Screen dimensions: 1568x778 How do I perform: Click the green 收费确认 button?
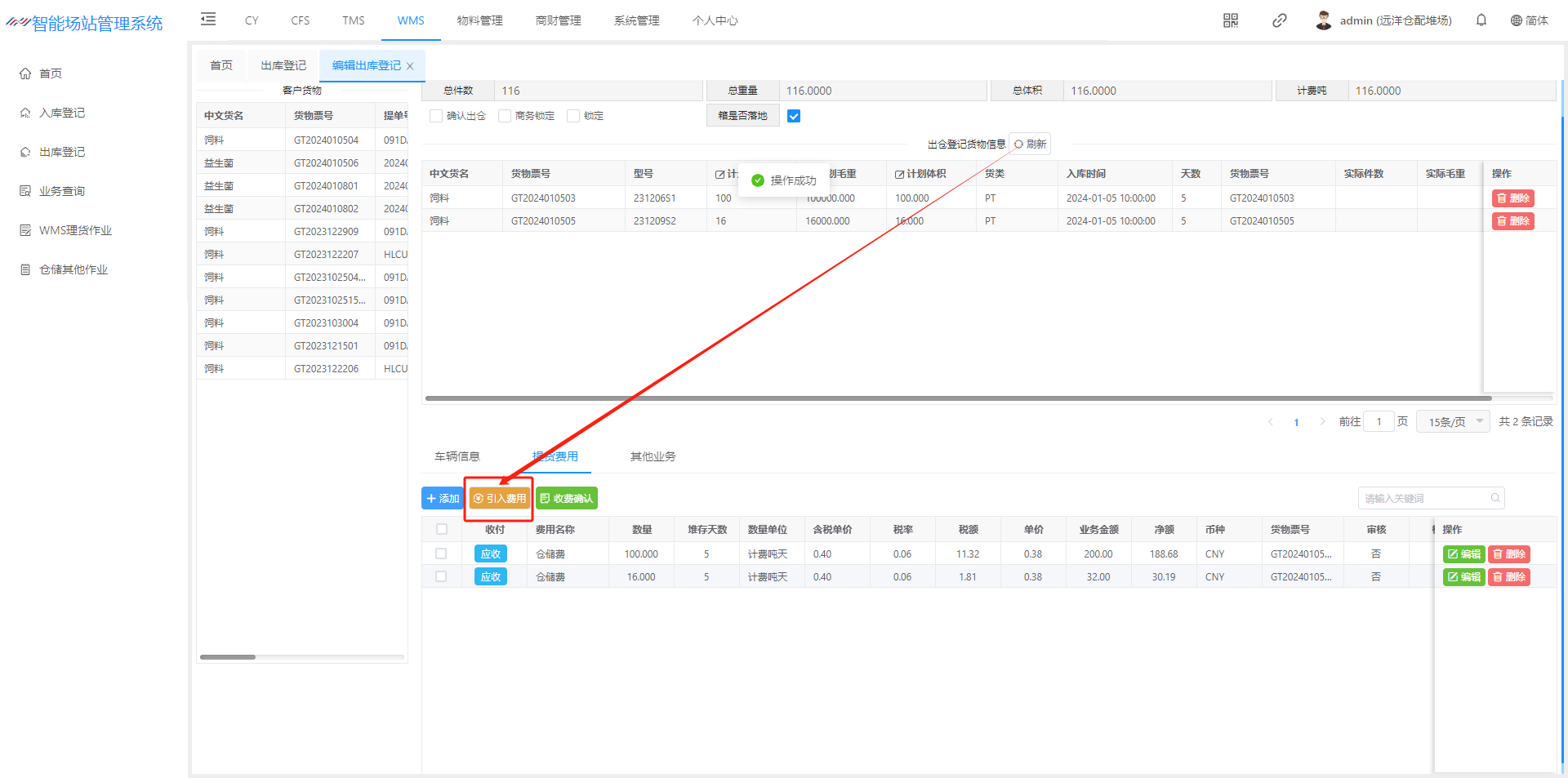tap(567, 498)
